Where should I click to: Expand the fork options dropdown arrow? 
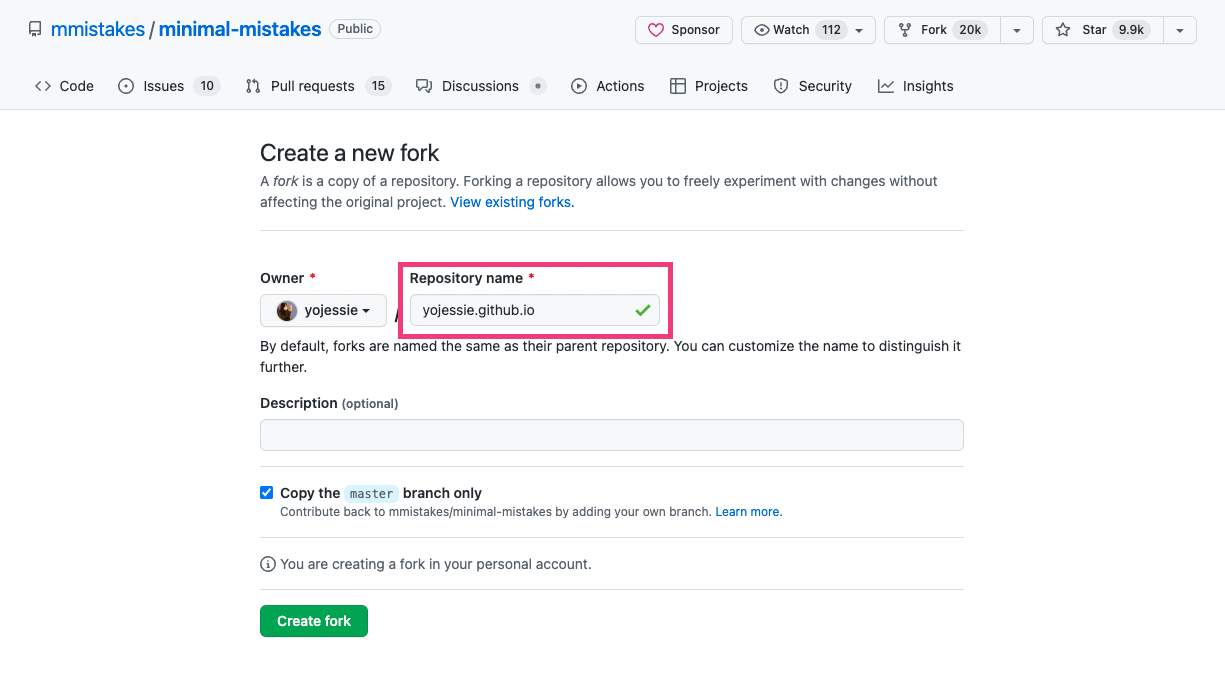(1017, 30)
